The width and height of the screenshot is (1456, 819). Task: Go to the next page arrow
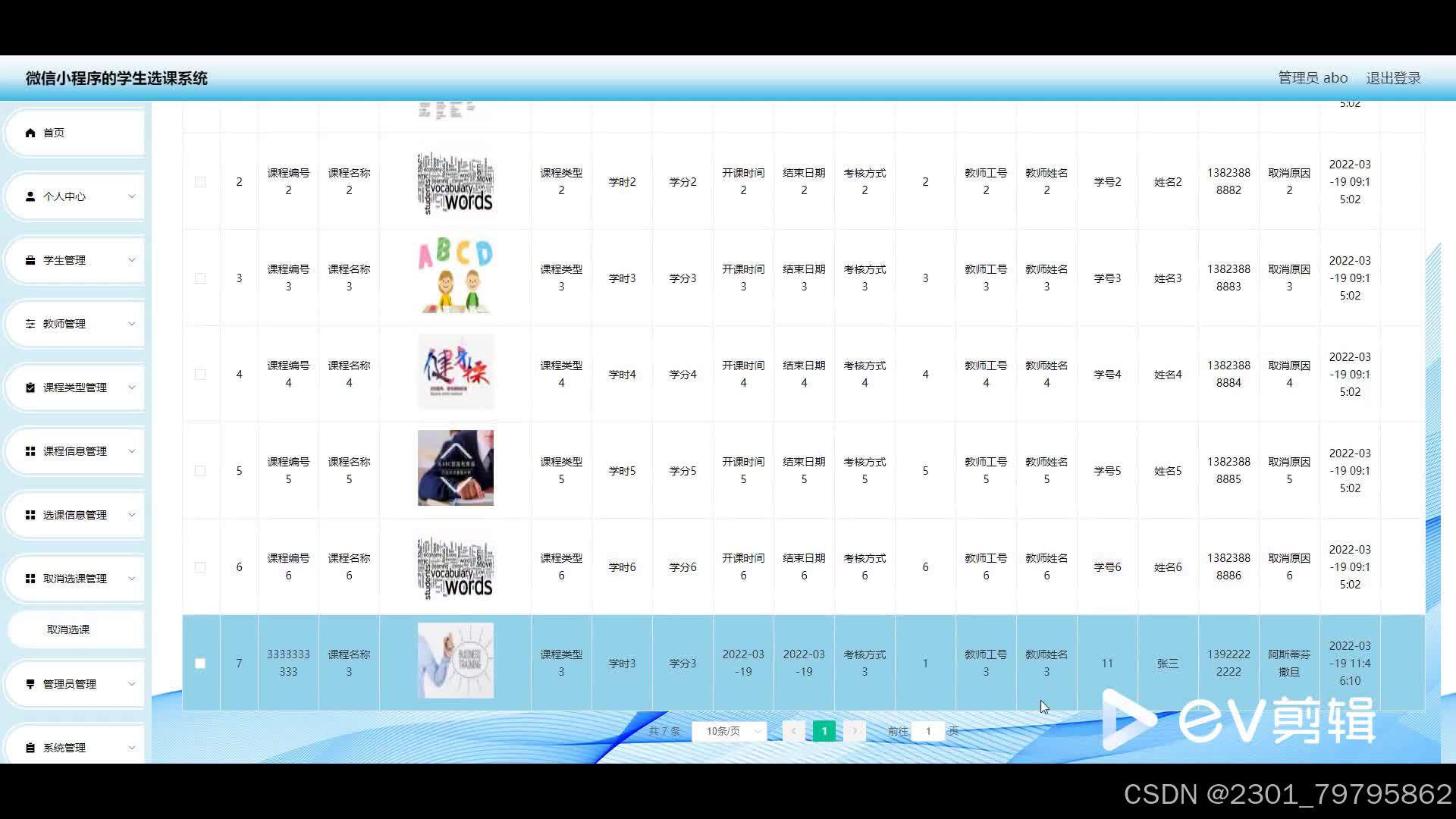[x=855, y=731]
